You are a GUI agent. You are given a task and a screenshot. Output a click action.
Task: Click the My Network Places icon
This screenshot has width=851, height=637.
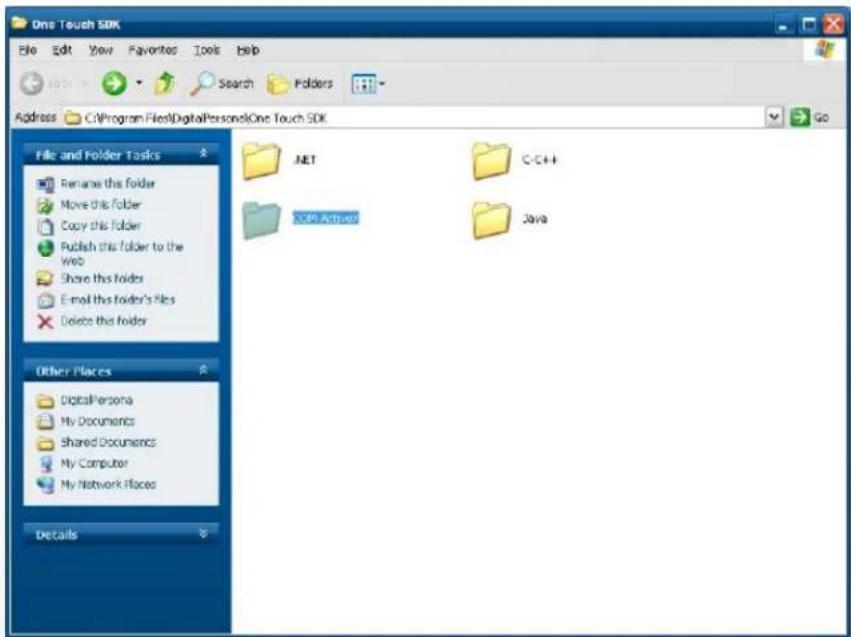pos(46,485)
